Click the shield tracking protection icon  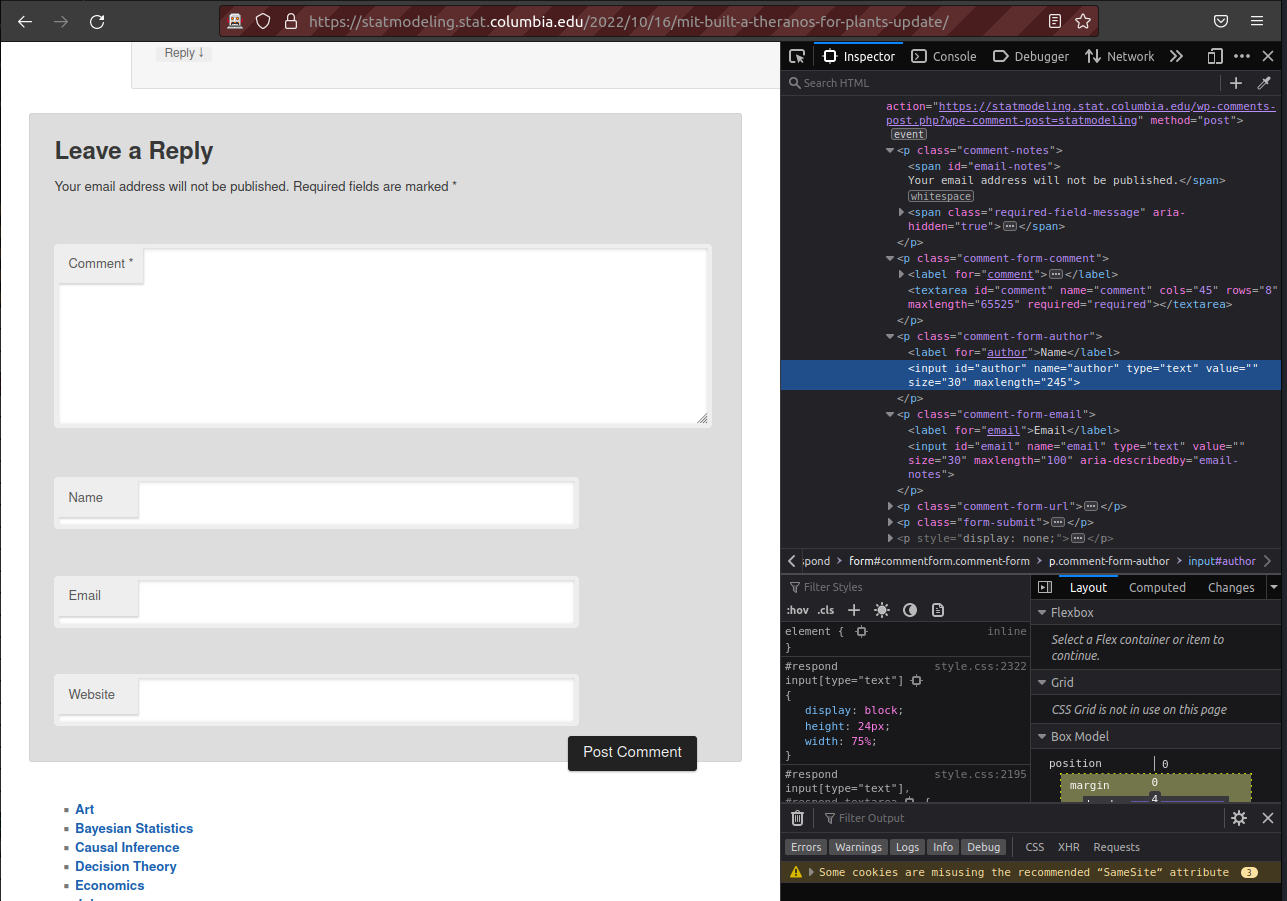click(263, 21)
